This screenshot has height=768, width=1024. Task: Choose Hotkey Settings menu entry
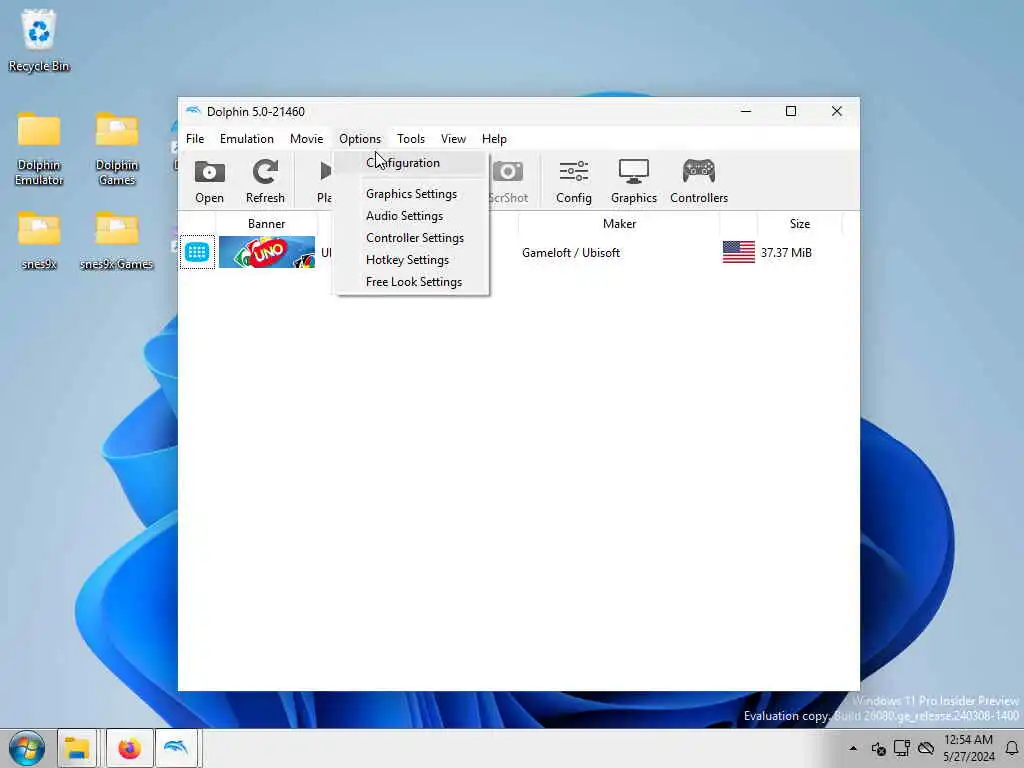point(411,260)
